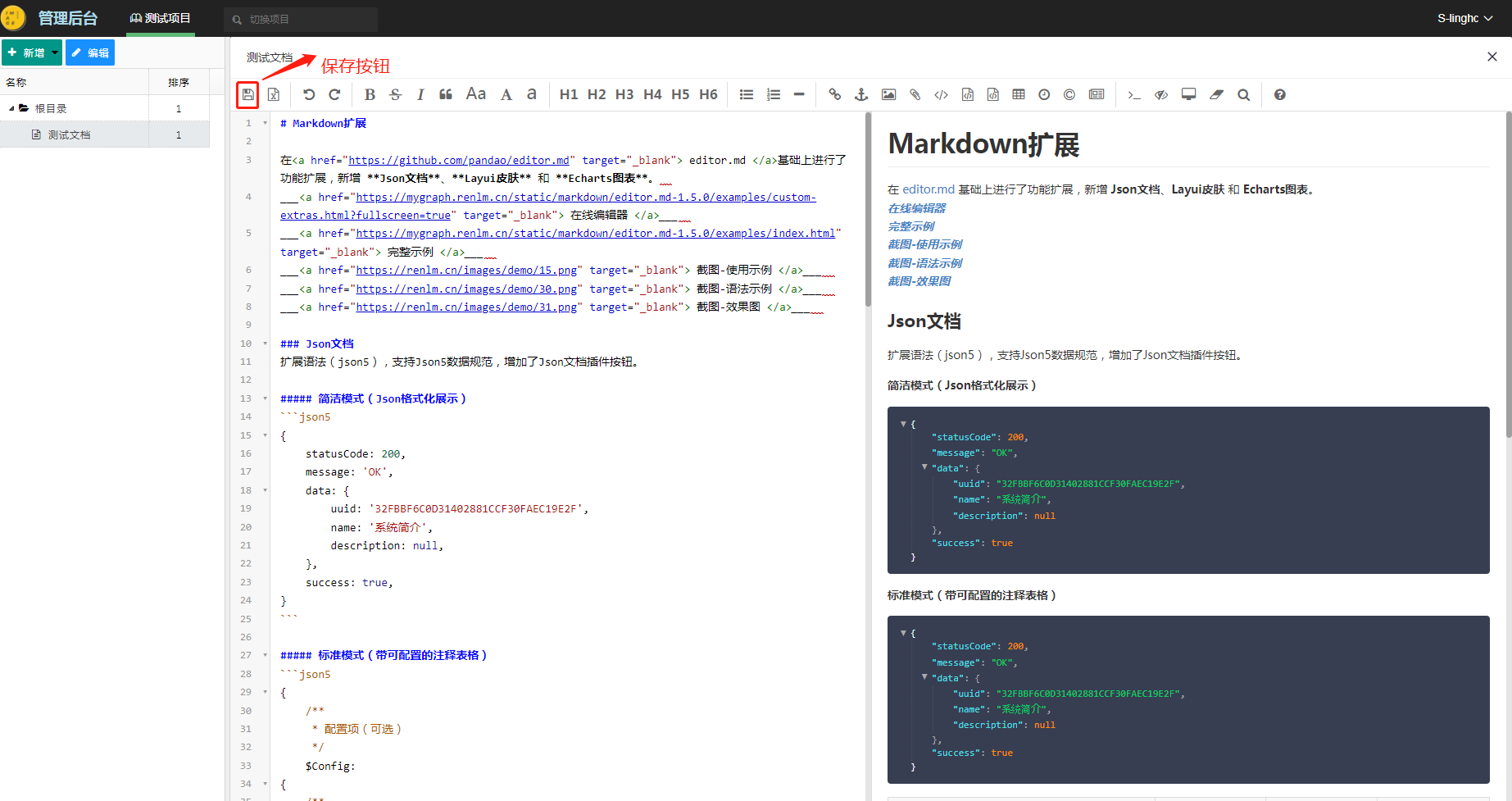Save the document using the floppy disk icon
Screen dimensions: 1512x801
pos(247,94)
